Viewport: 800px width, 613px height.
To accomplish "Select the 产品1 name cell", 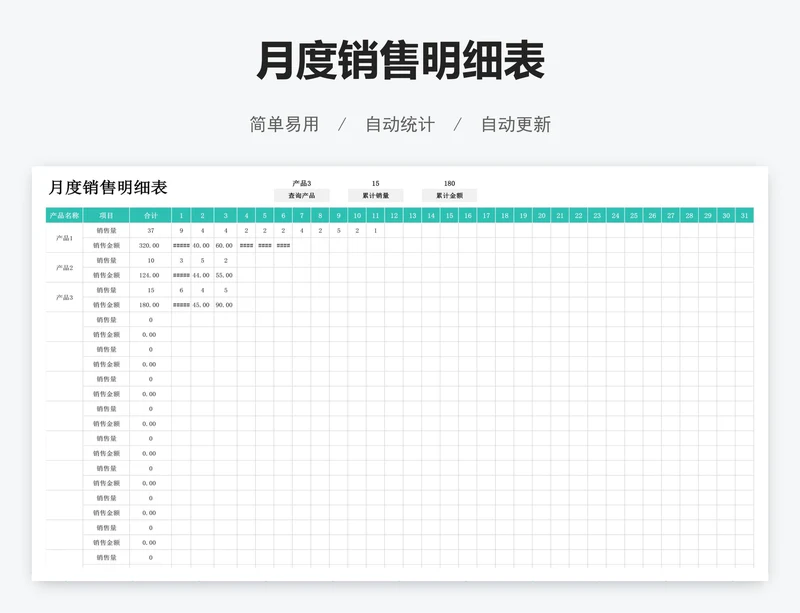I will [64, 238].
